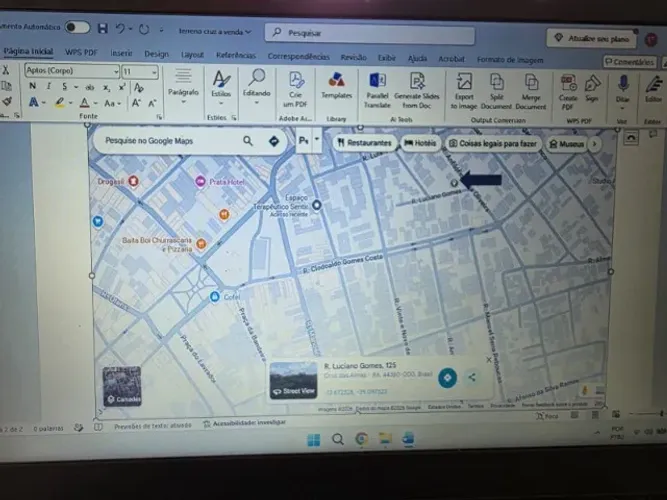667x500 pixels.
Task: Open the Ajuda tab
Action: 417,59
